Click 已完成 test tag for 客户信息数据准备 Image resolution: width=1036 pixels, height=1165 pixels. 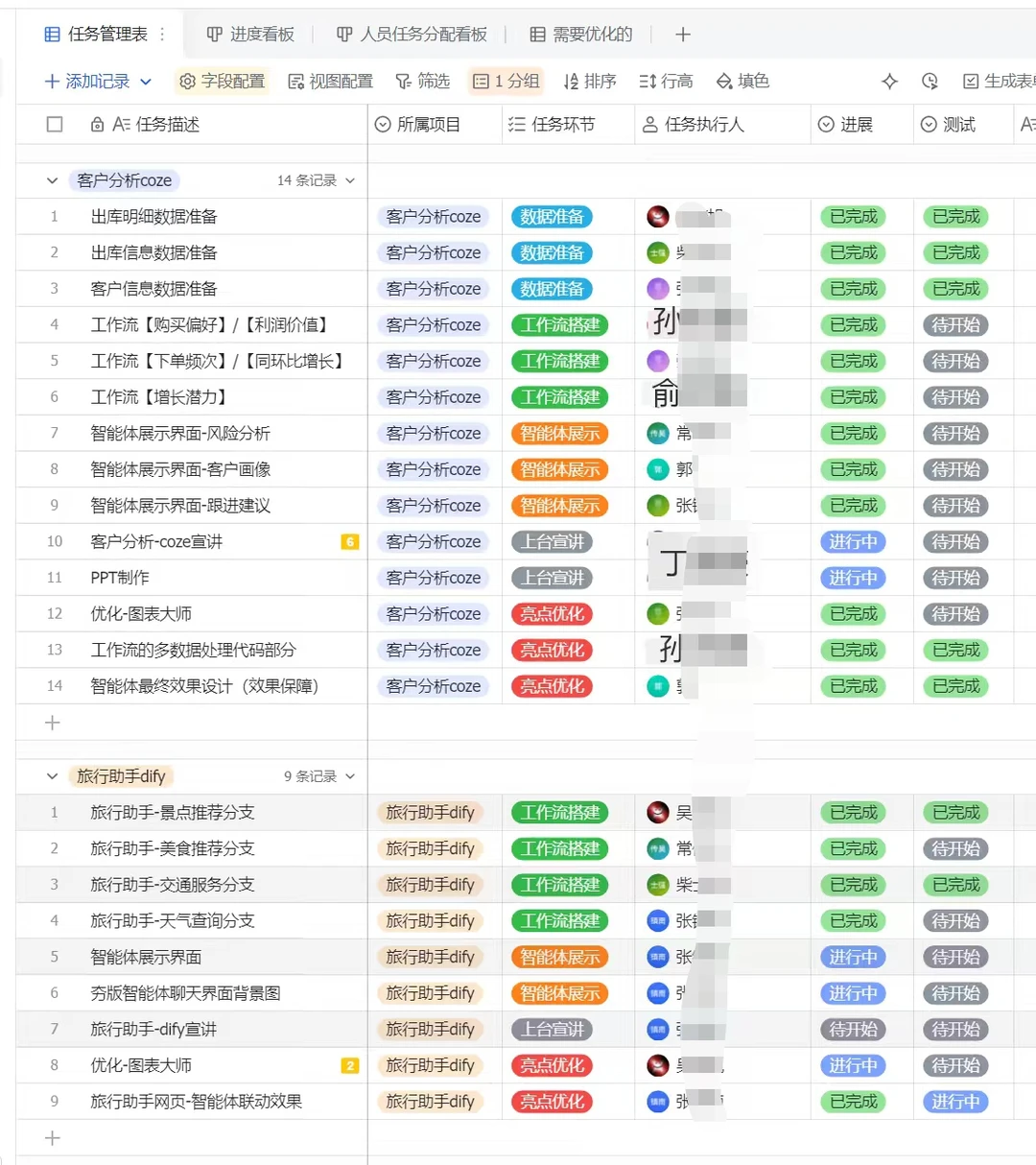coord(955,289)
